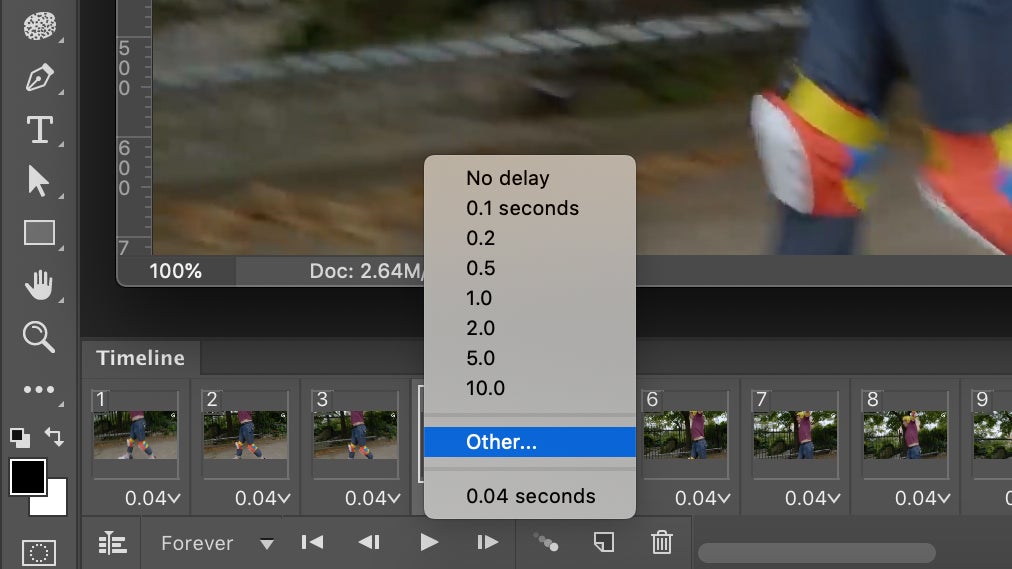Image resolution: width=1012 pixels, height=569 pixels.
Task: Select the Pen tool
Action: [x=38, y=78]
